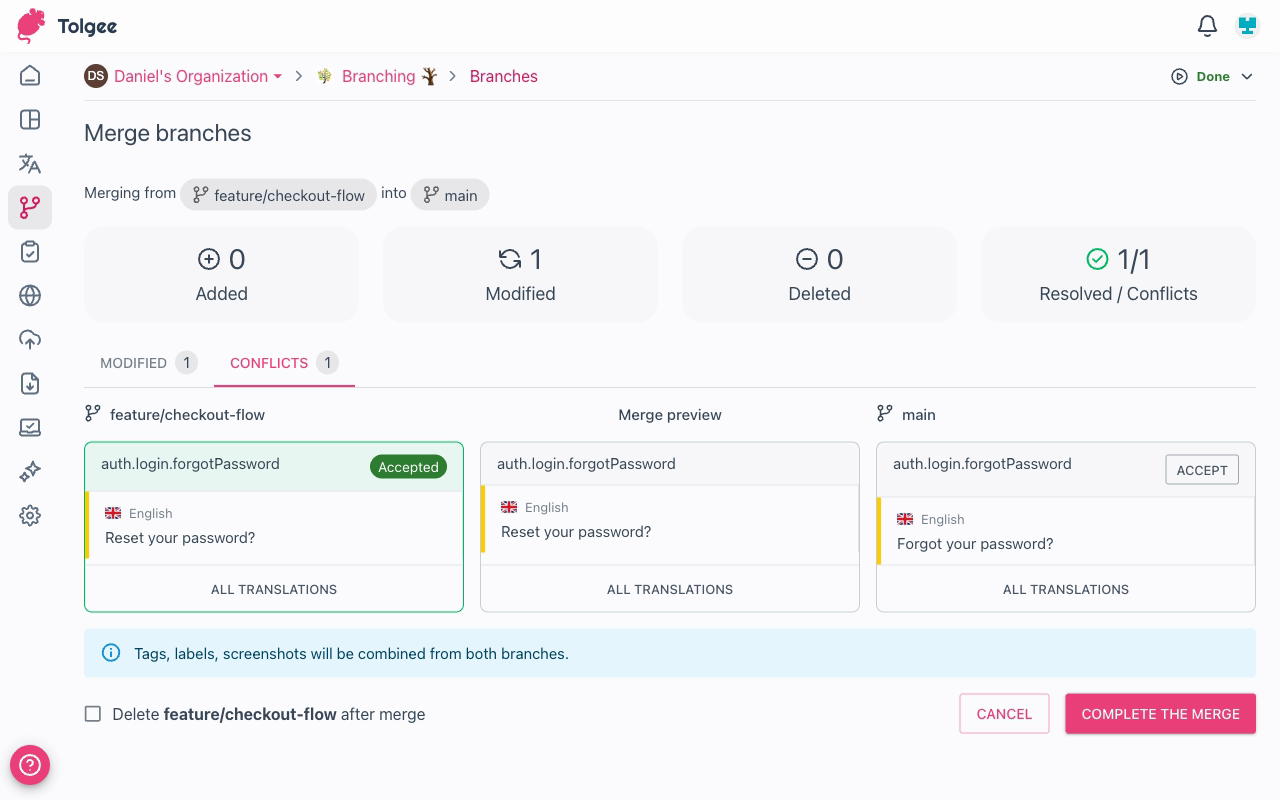The width and height of the screenshot is (1280, 800).
Task: Show ALL TRANSLATIONS in the Merge preview card
Action: [669, 589]
